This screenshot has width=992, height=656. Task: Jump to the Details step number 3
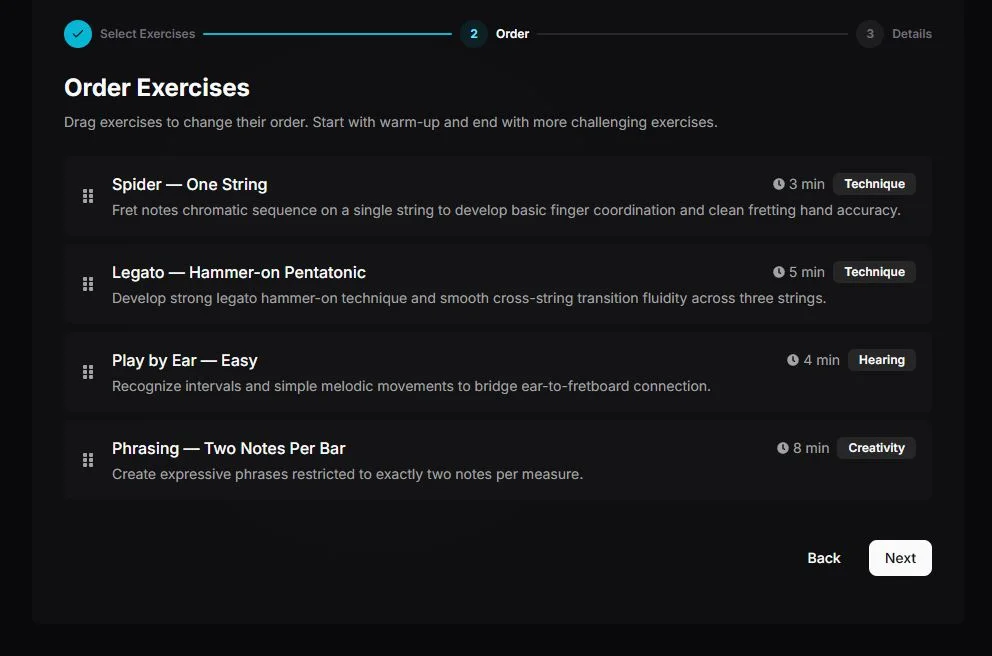[x=870, y=34]
